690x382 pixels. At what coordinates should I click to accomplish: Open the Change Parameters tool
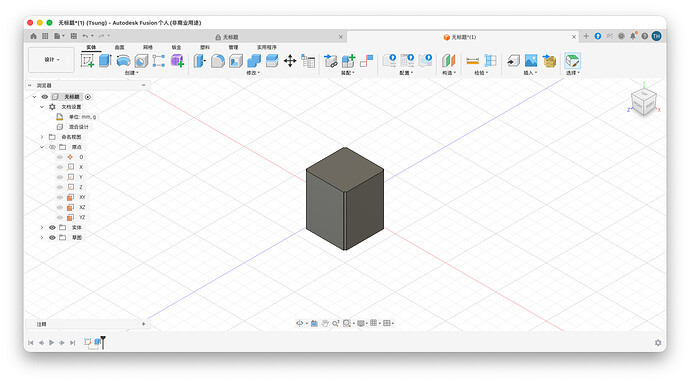point(308,60)
